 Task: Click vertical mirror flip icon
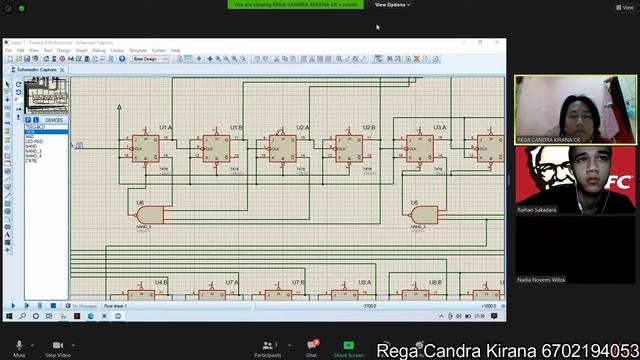(18, 117)
